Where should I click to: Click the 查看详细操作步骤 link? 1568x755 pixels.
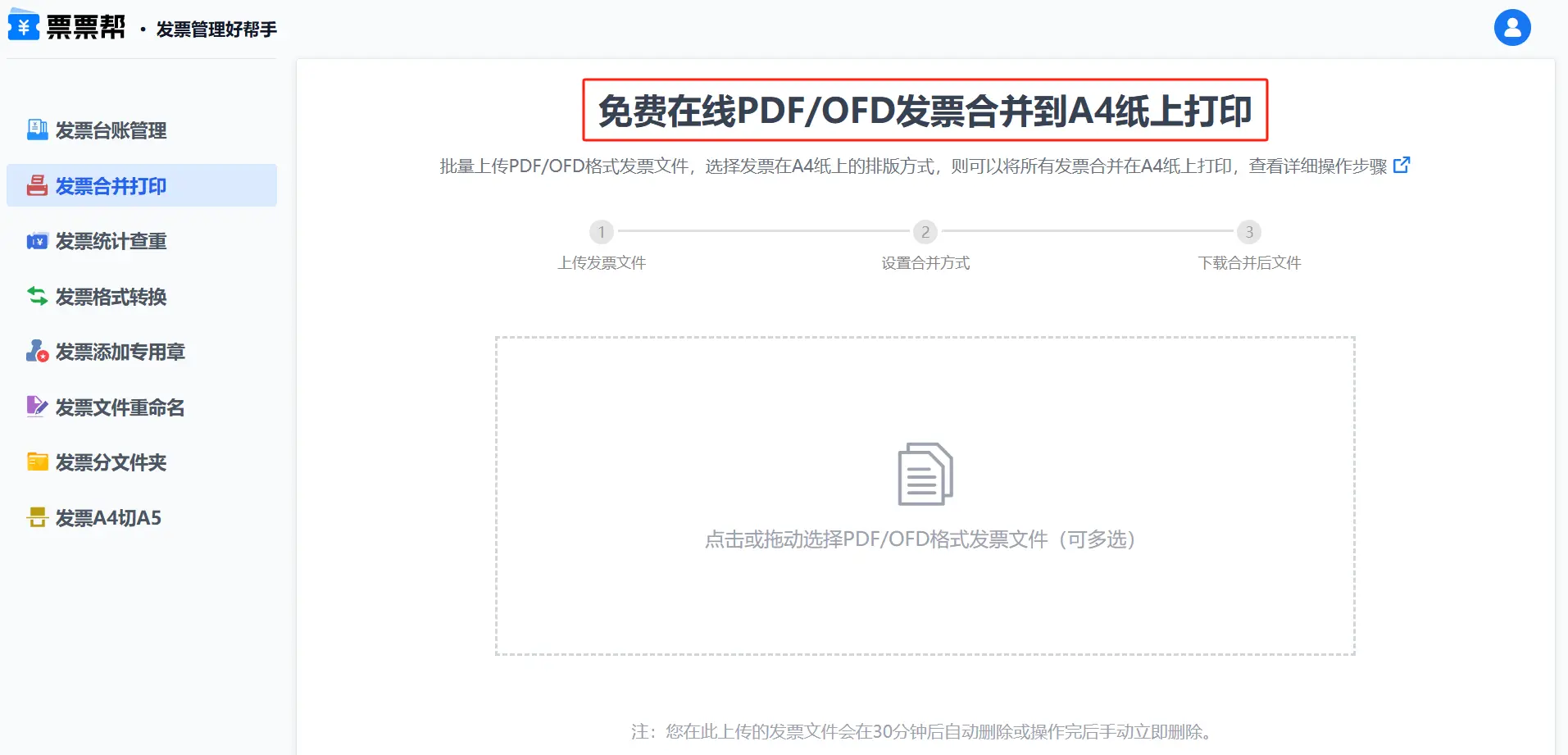(x=1317, y=166)
